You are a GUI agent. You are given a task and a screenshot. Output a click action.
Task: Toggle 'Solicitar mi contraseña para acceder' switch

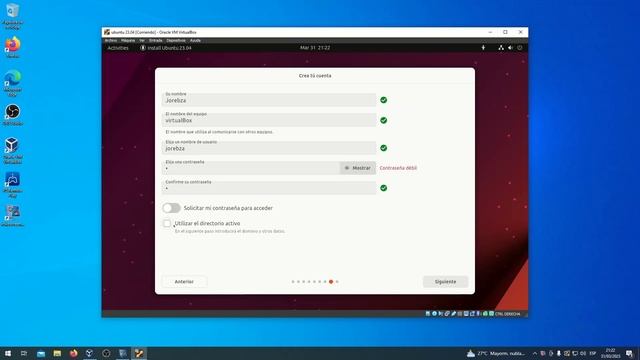pos(171,208)
